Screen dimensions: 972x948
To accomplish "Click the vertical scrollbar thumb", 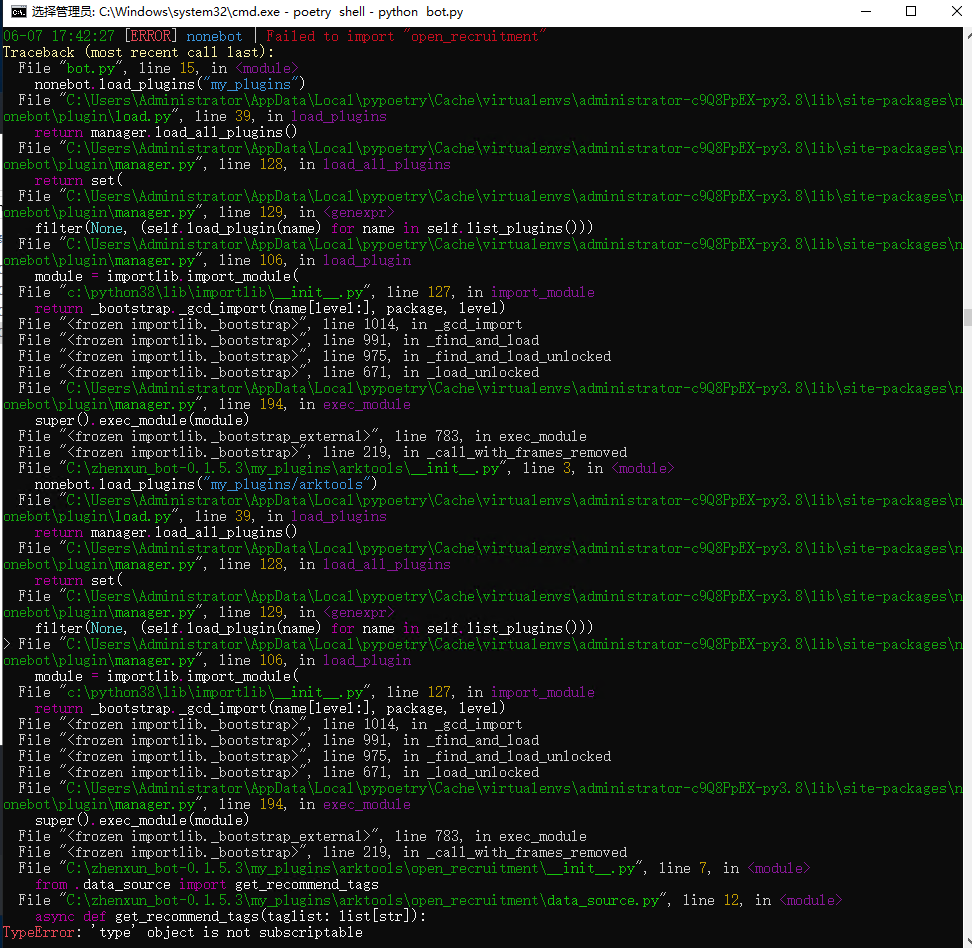I will 968,316.
